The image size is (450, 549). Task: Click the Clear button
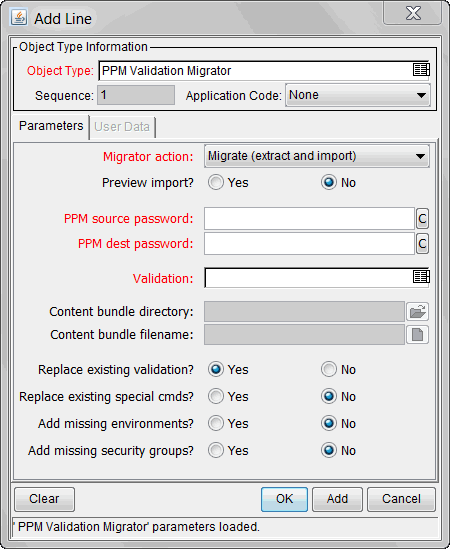44,499
